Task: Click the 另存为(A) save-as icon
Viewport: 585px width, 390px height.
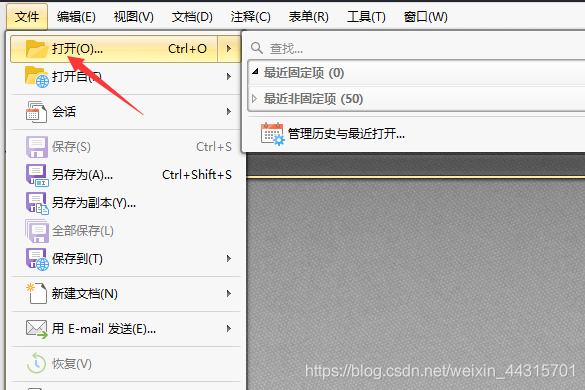Action: pos(37,175)
